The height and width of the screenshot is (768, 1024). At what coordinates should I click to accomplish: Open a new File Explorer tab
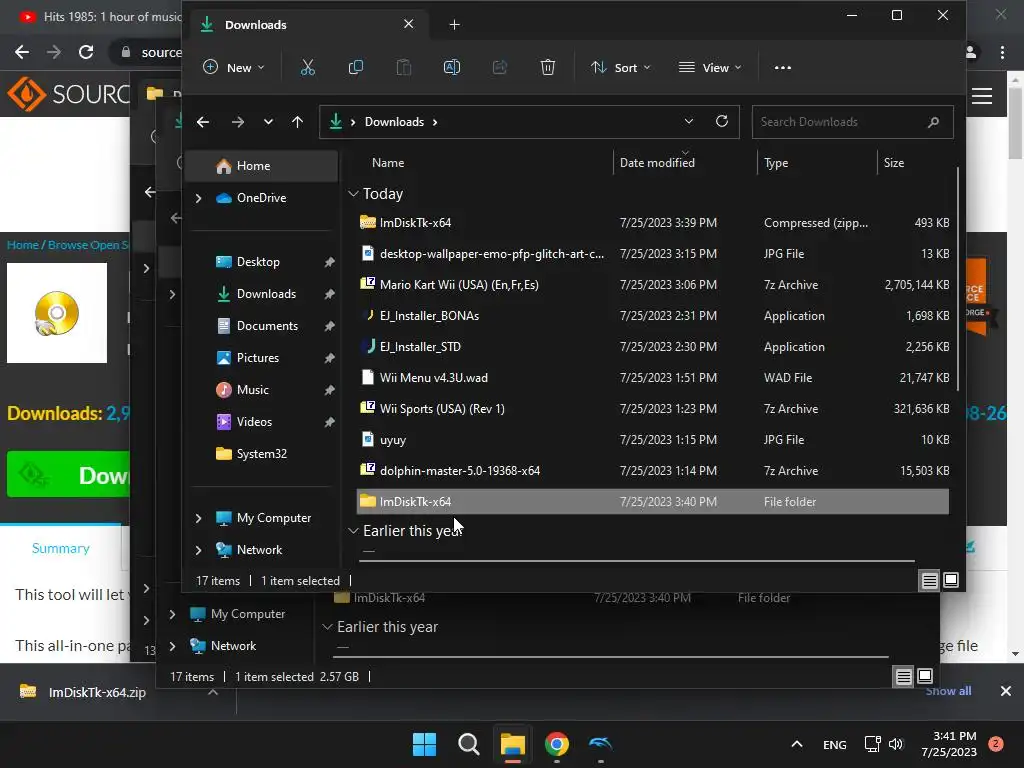click(x=455, y=25)
